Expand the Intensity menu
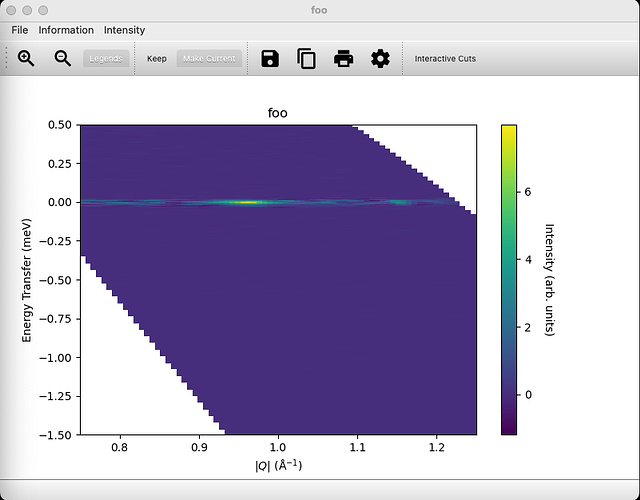This screenshot has width=640, height=500. pyautogui.click(x=124, y=30)
